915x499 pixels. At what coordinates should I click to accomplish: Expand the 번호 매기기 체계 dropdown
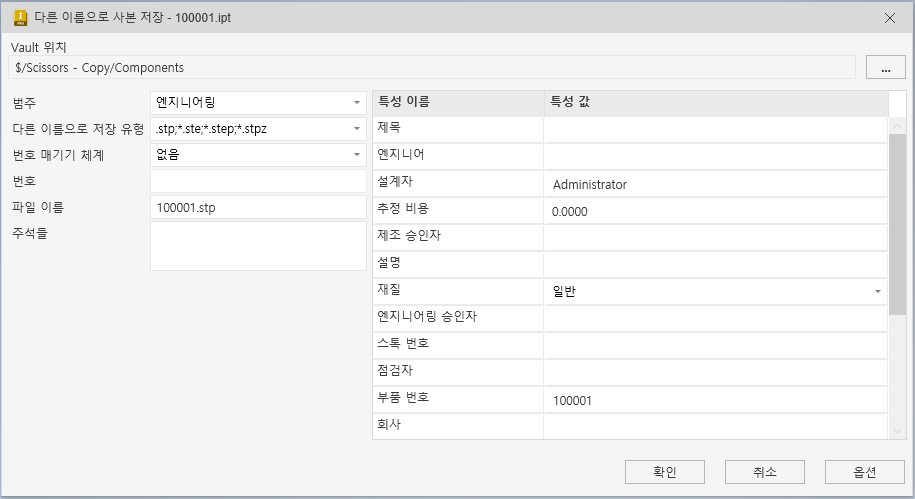click(x=357, y=155)
